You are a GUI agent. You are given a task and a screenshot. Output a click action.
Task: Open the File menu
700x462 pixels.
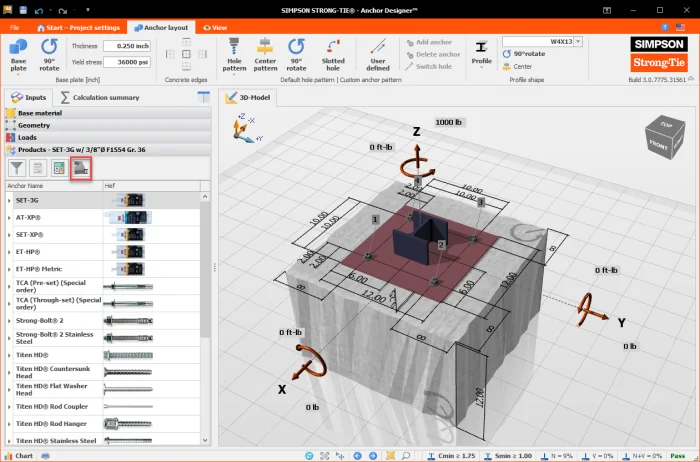point(14,28)
